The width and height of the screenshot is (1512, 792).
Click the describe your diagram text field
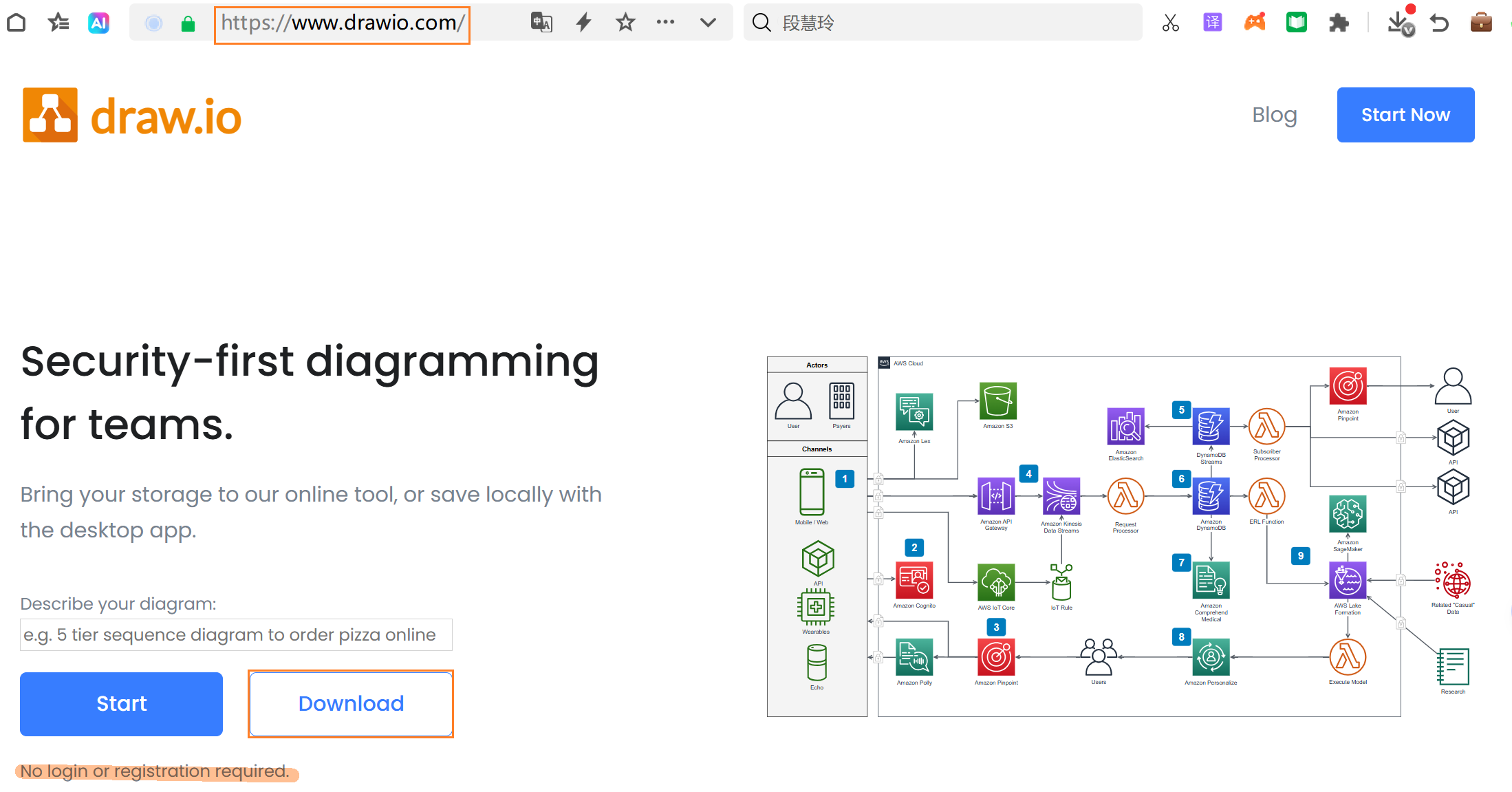236,634
